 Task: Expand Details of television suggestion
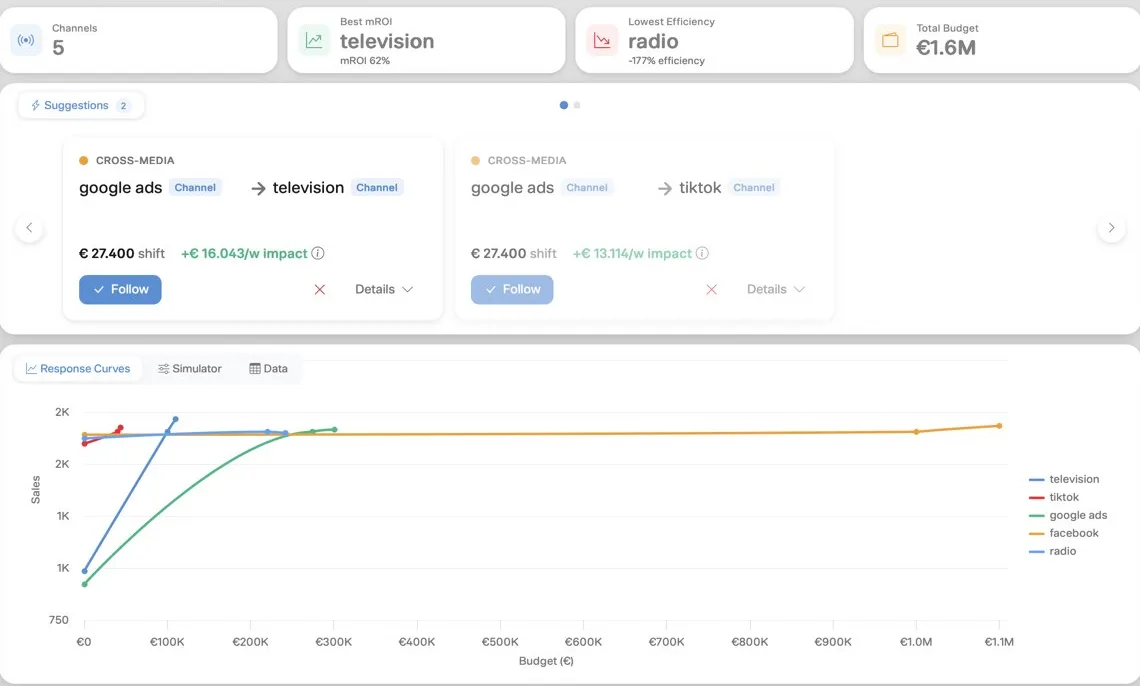(384, 289)
